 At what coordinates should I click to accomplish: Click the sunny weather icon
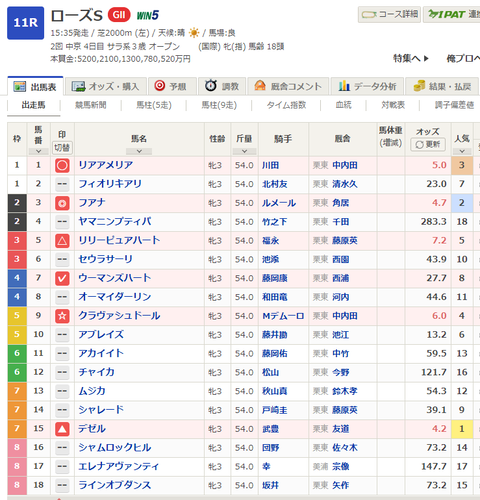tap(194, 33)
